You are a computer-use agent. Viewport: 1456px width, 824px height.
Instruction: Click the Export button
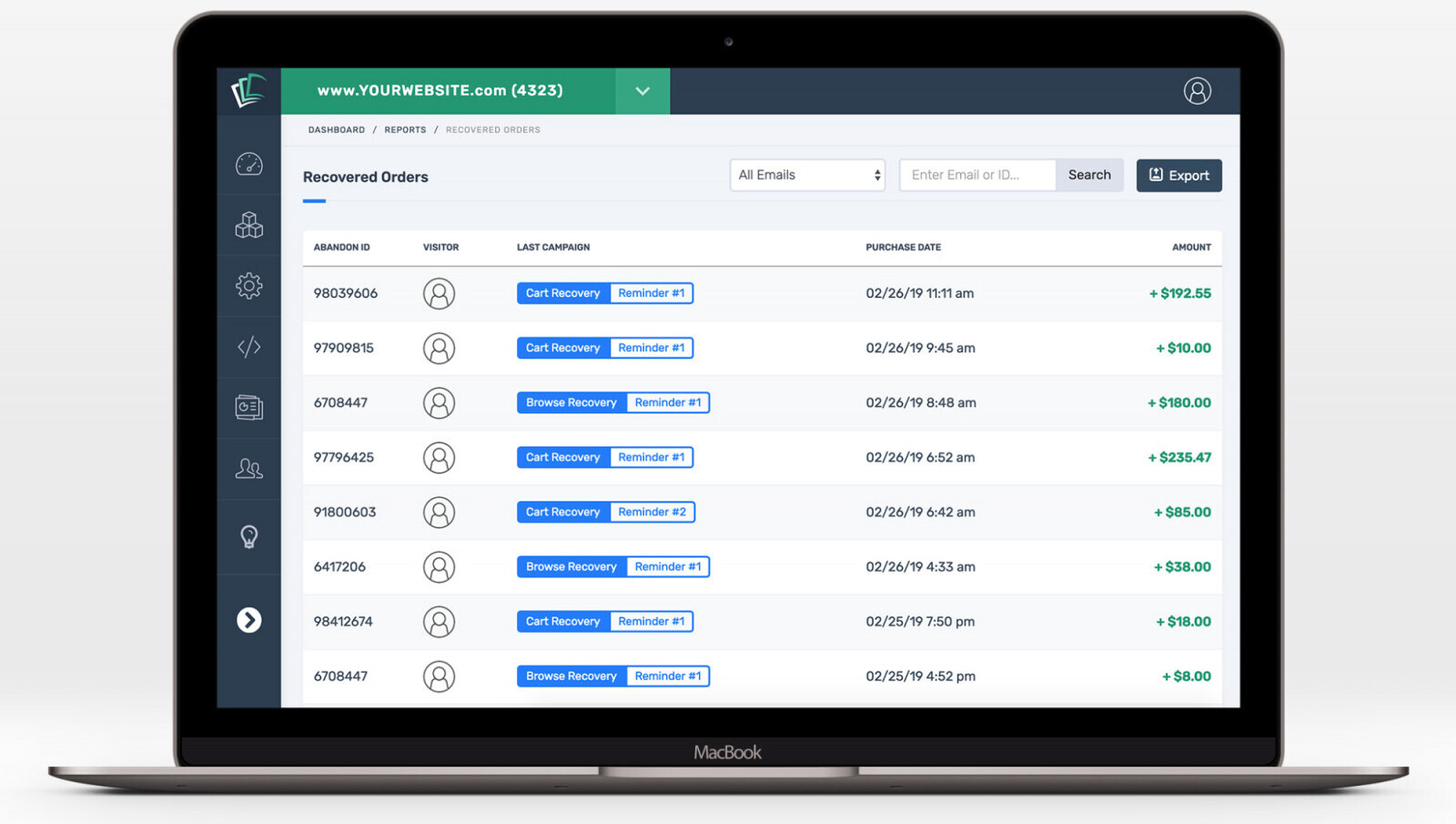click(1178, 176)
